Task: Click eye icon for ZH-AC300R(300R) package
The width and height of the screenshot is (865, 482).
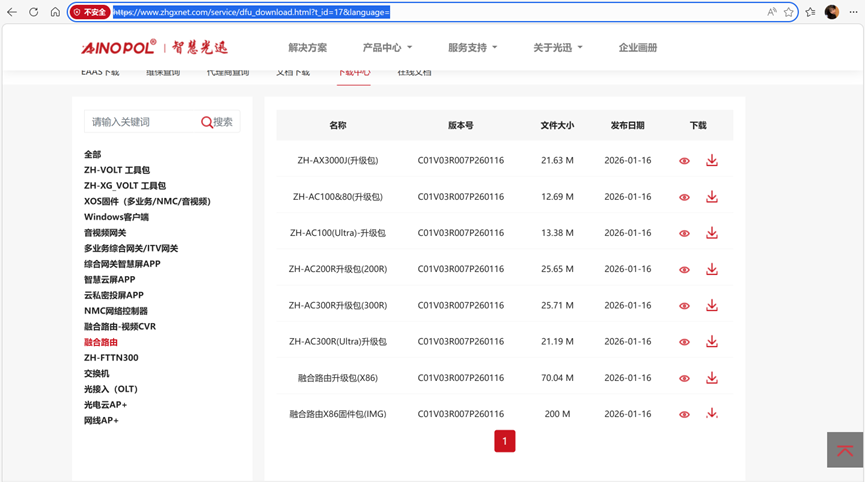Action: (684, 306)
